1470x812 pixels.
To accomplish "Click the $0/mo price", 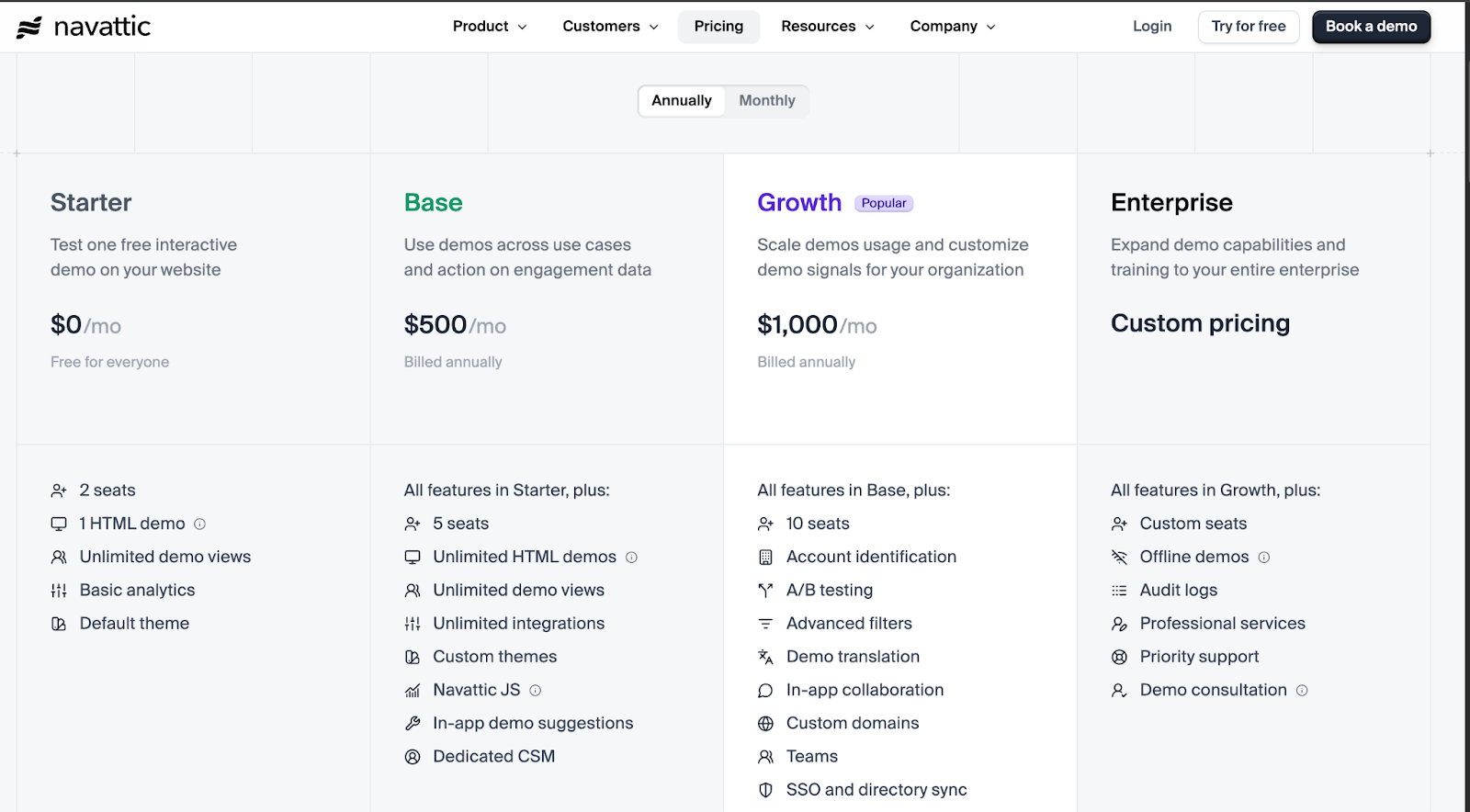I will (x=85, y=325).
